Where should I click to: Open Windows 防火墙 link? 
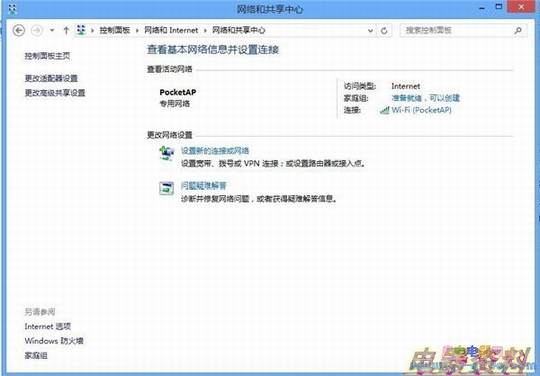[x=54, y=341]
